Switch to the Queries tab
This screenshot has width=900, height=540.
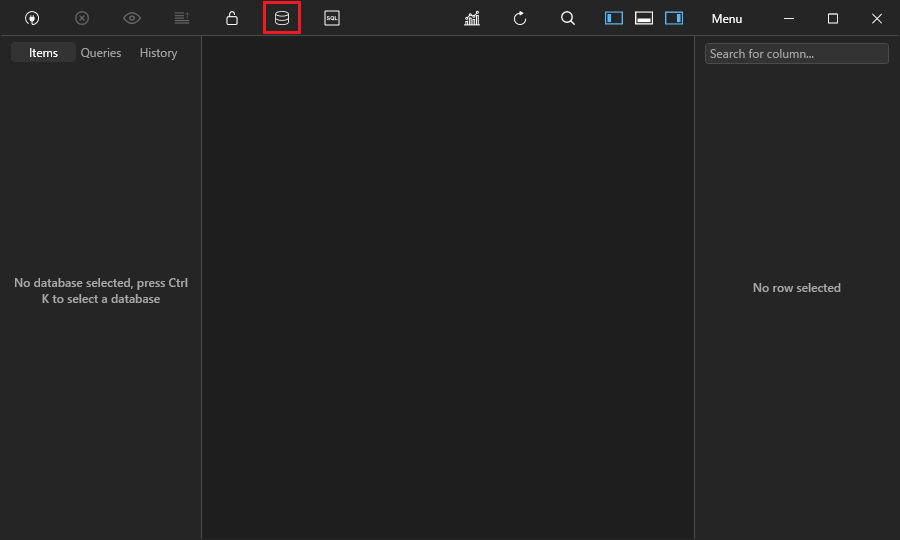pyautogui.click(x=101, y=53)
